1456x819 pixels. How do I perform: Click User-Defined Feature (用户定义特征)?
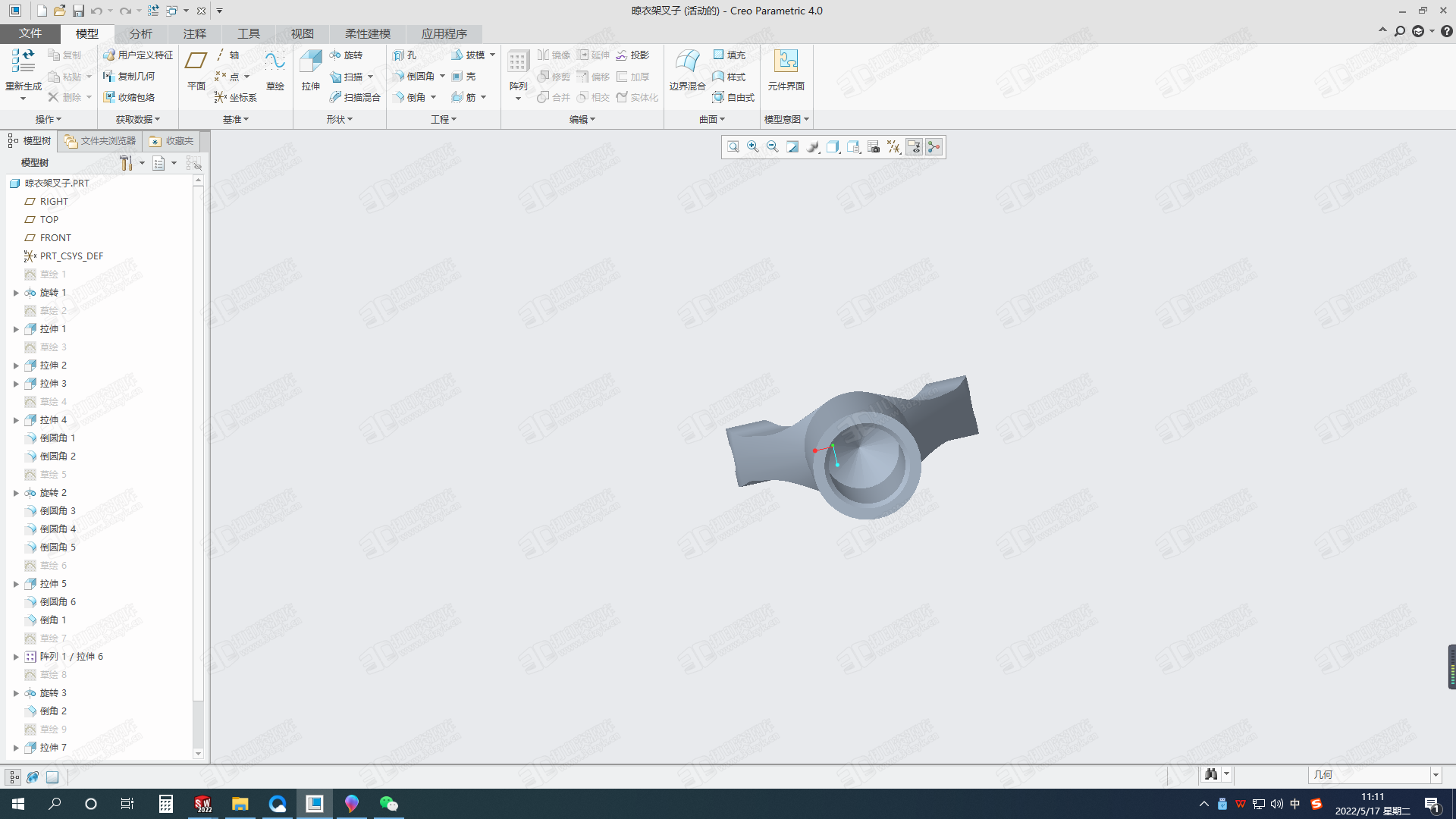pyautogui.click(x=138, y=55)
